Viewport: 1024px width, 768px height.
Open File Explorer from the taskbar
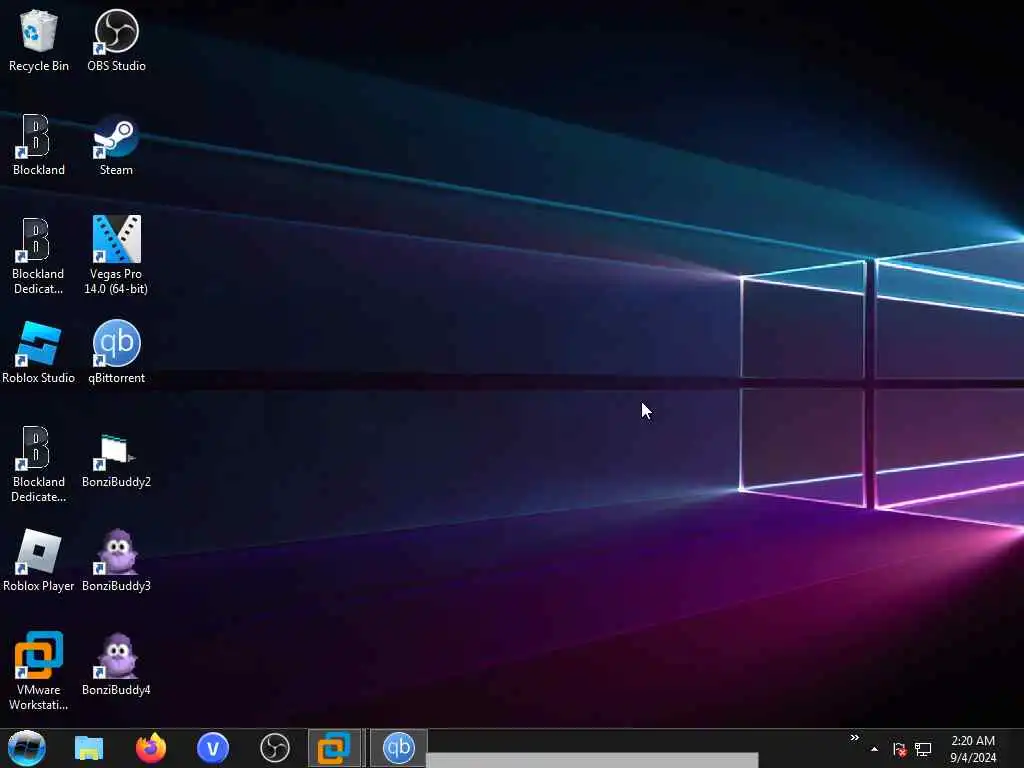89,748
